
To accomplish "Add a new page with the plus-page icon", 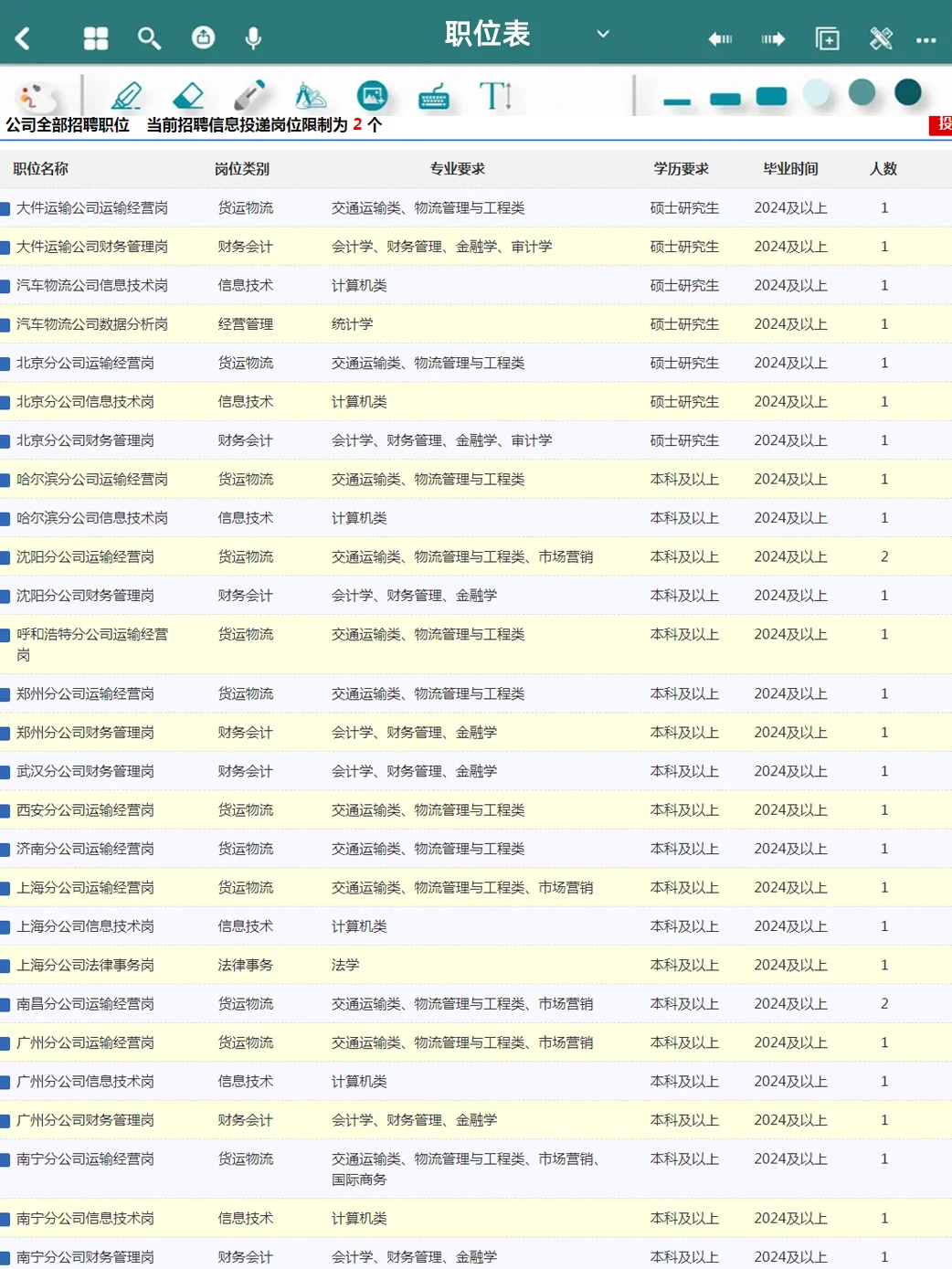I will pos(828,38).
